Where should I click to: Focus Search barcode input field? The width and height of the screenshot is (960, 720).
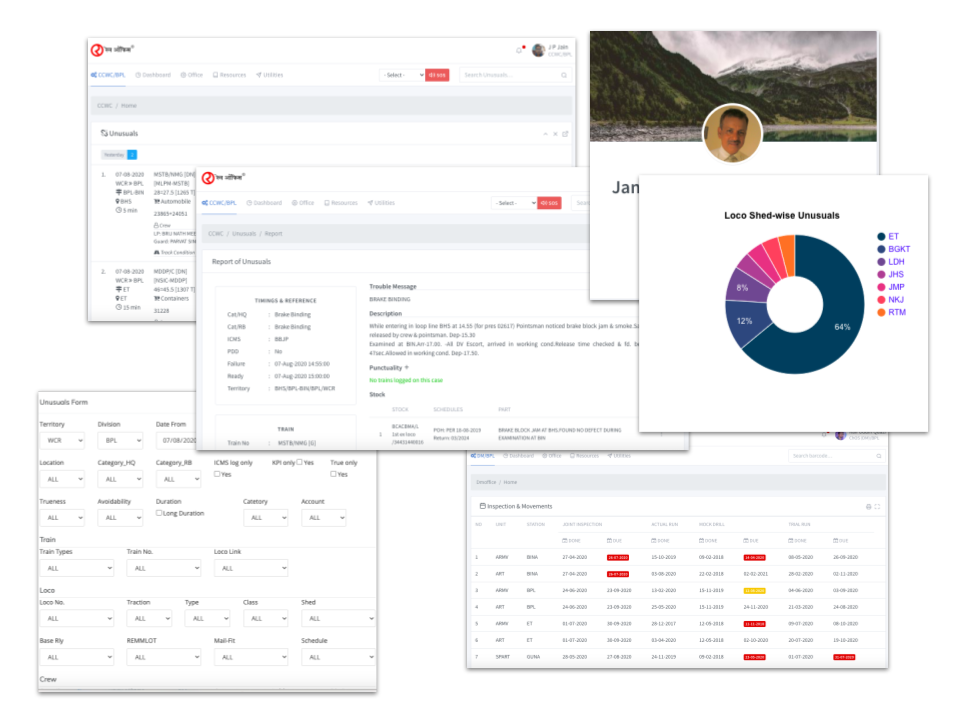coord(836,456)
